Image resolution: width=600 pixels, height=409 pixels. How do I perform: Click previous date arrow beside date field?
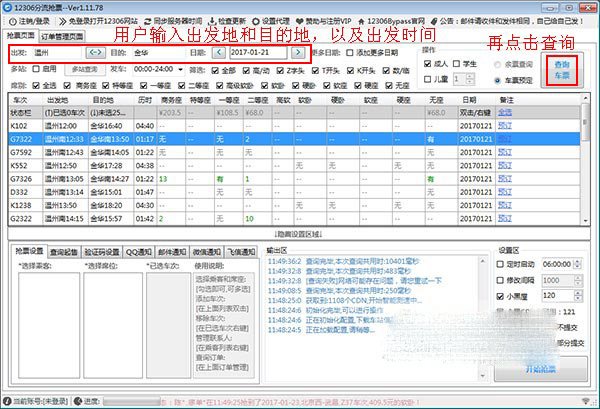point(220,51)
